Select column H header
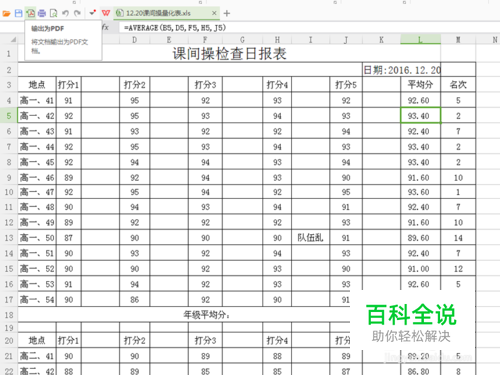500x375 pixels. coord(277,40)
